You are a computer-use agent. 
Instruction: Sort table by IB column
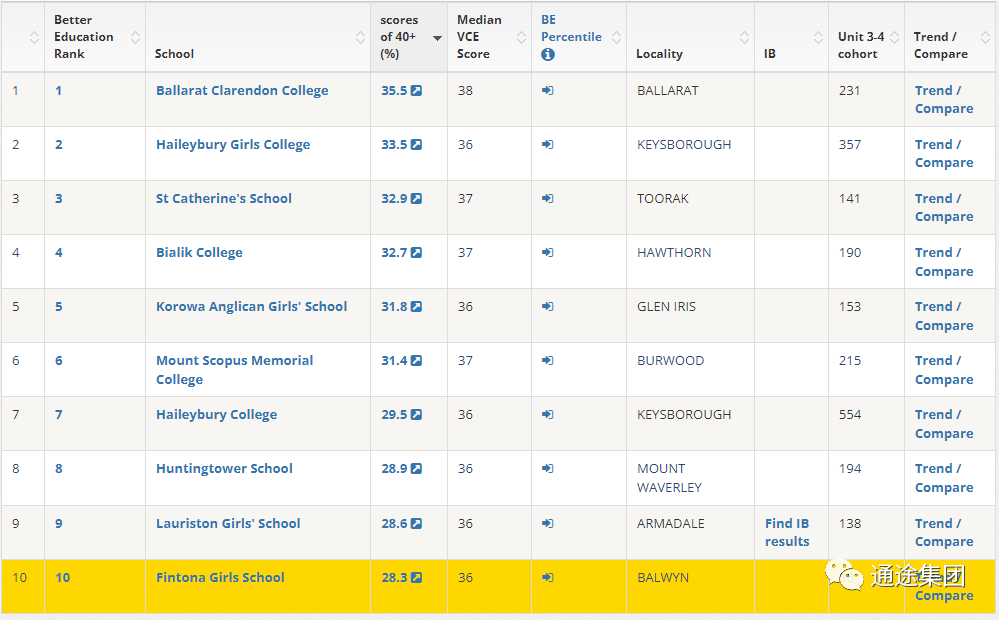coord(818,38)
